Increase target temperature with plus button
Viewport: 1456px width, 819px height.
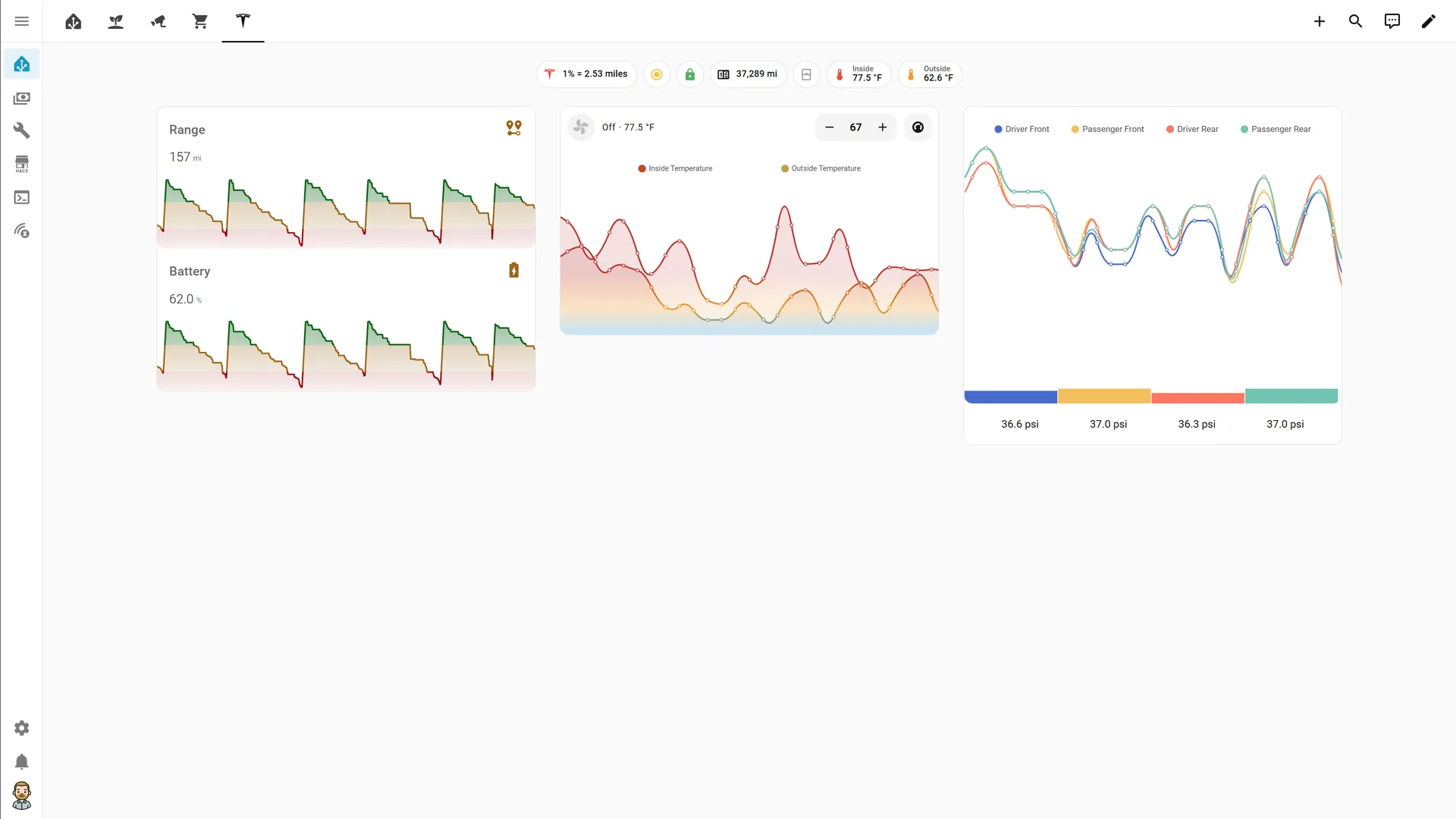[883, 127]
